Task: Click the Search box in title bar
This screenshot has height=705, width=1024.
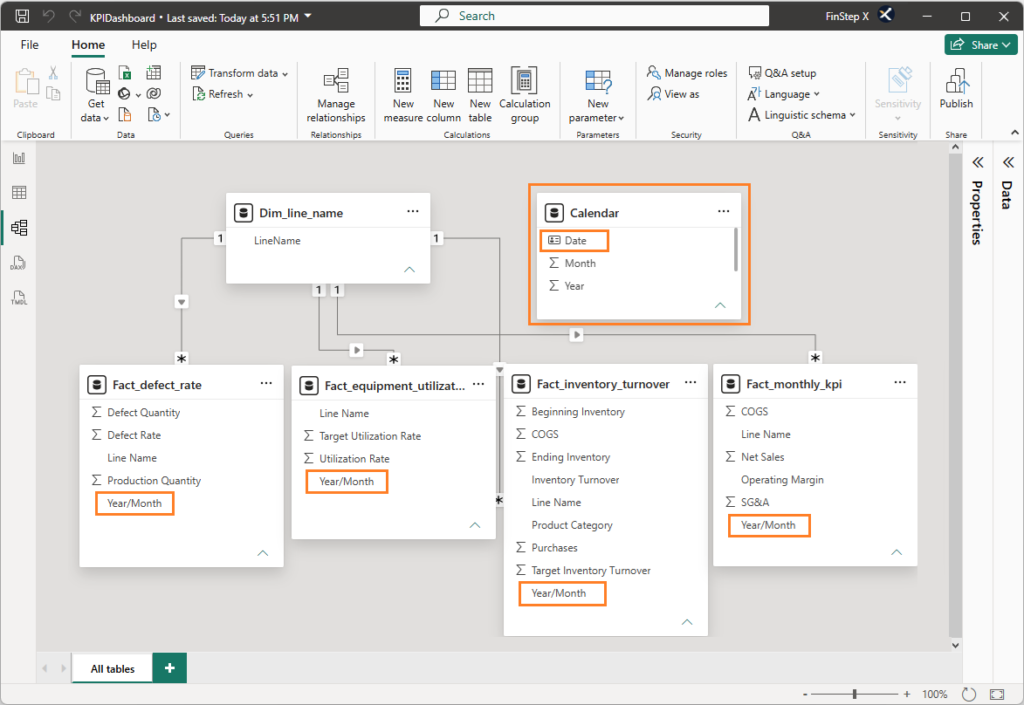Action: (x=594, y=16)
